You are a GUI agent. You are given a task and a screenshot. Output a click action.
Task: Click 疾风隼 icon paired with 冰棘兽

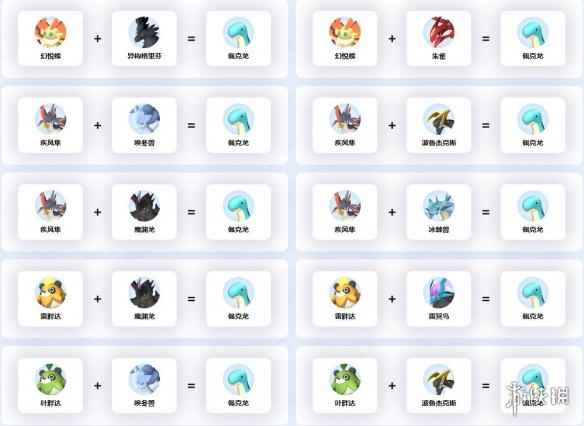click(x=345, y=206)
